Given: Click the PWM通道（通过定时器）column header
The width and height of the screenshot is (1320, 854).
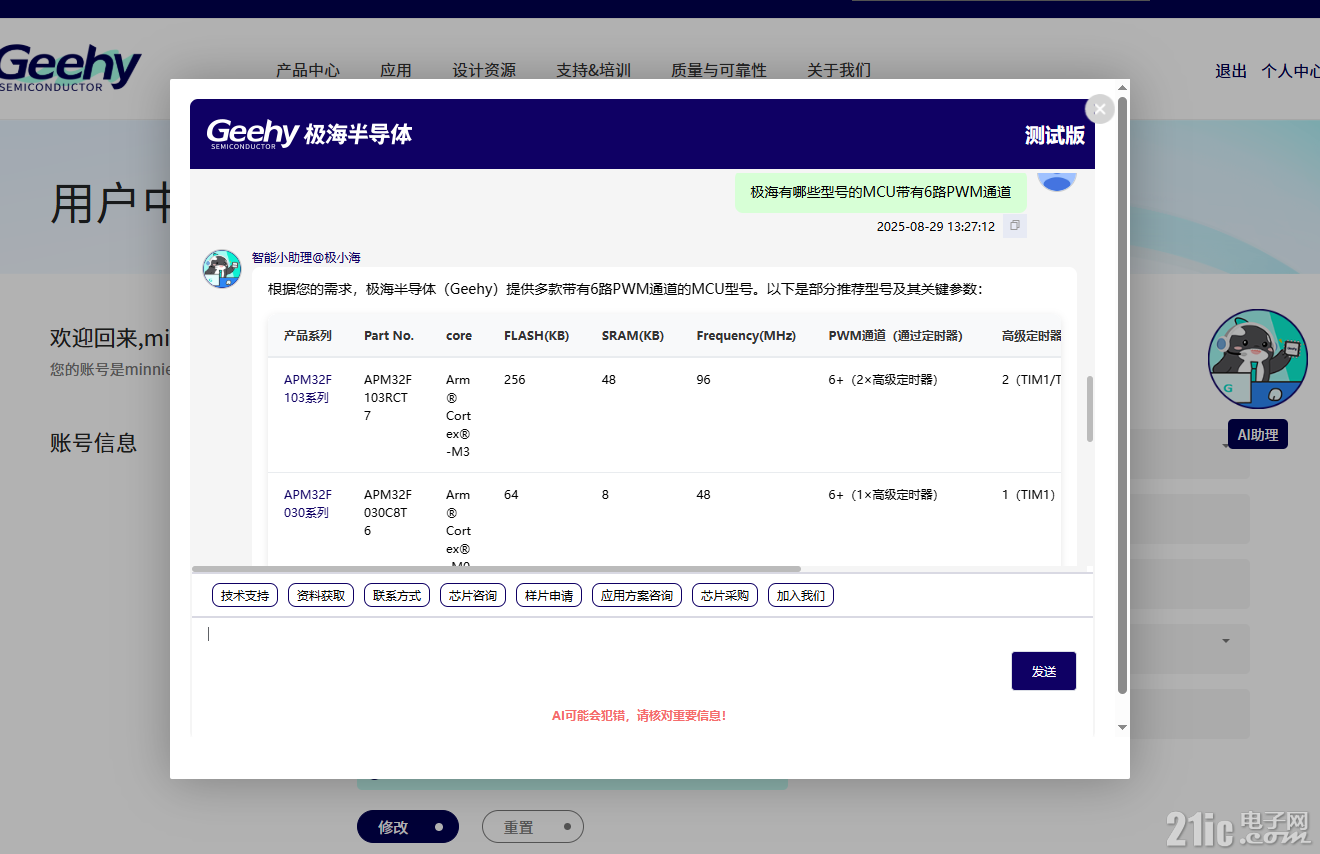Looking at the screenshot, I should coord(896,336).
